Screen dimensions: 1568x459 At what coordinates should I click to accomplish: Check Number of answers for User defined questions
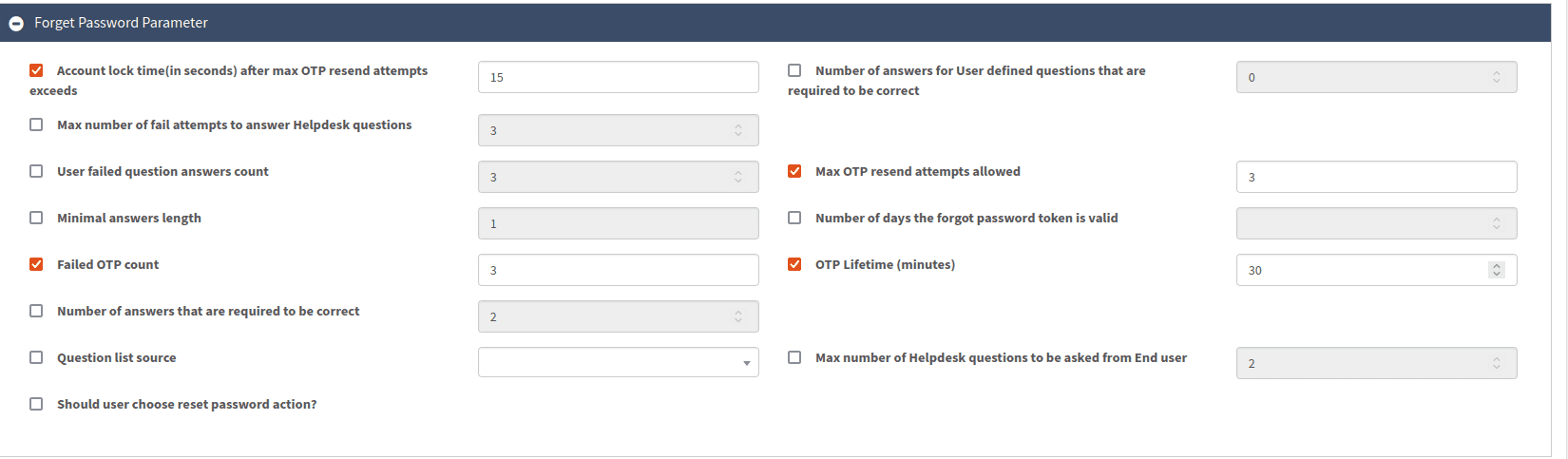tap(794, 70)
